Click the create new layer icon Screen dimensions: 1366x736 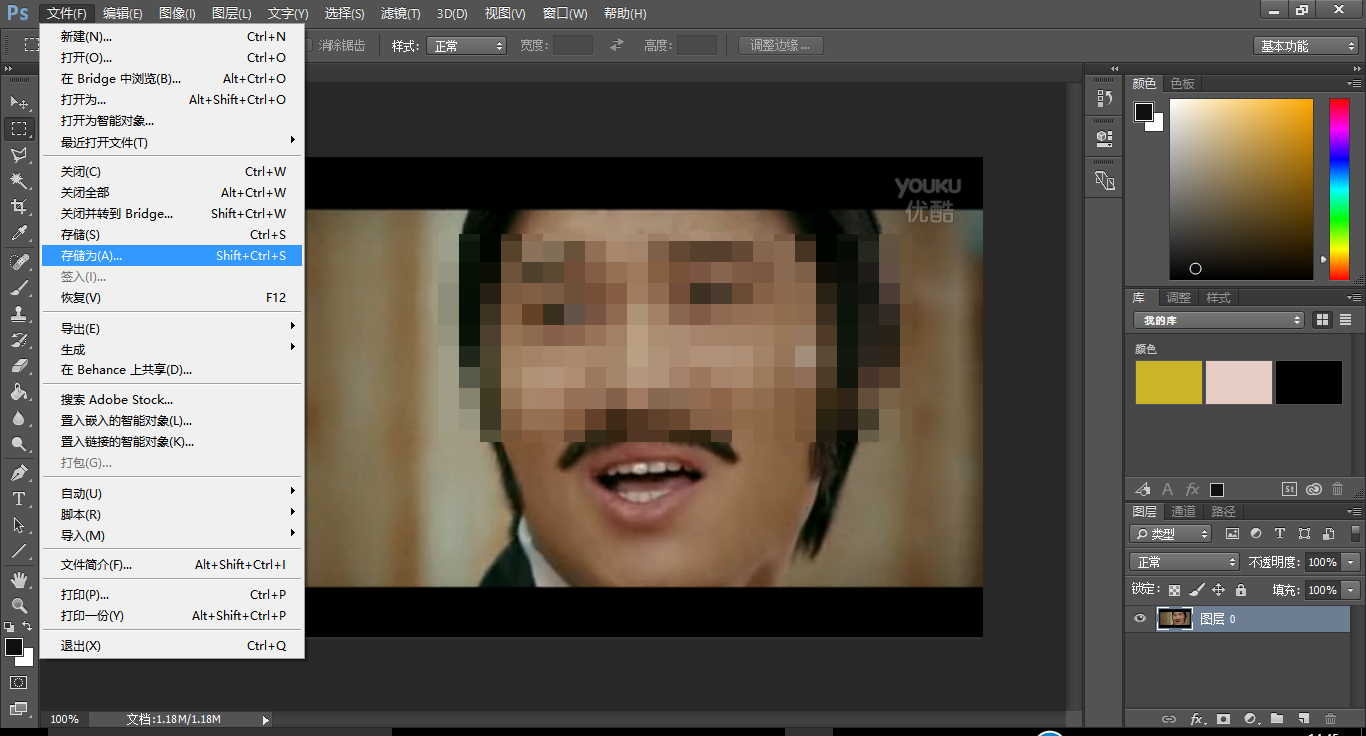point(1304,719)
